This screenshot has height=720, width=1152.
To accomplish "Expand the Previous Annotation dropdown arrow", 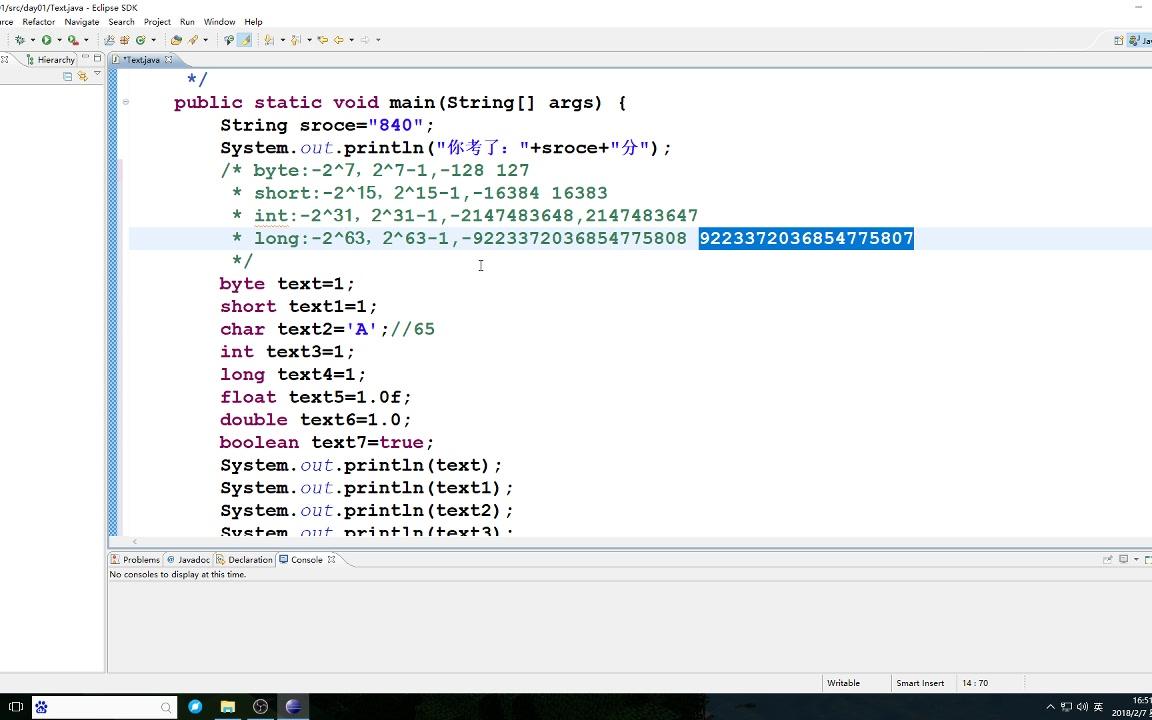I will coord(309,40).
